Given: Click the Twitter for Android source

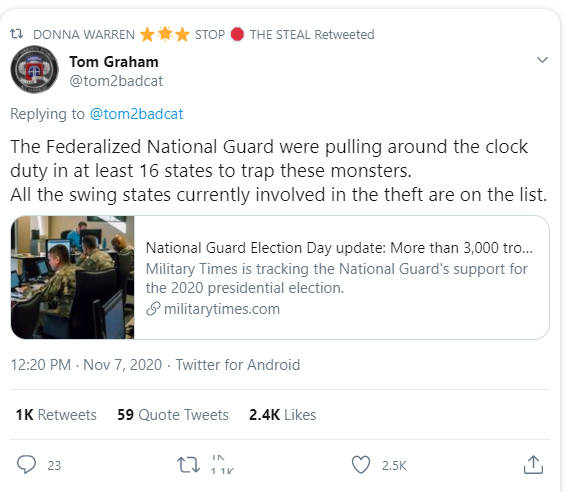Looking at the screenshot, I should click(238, 365).
